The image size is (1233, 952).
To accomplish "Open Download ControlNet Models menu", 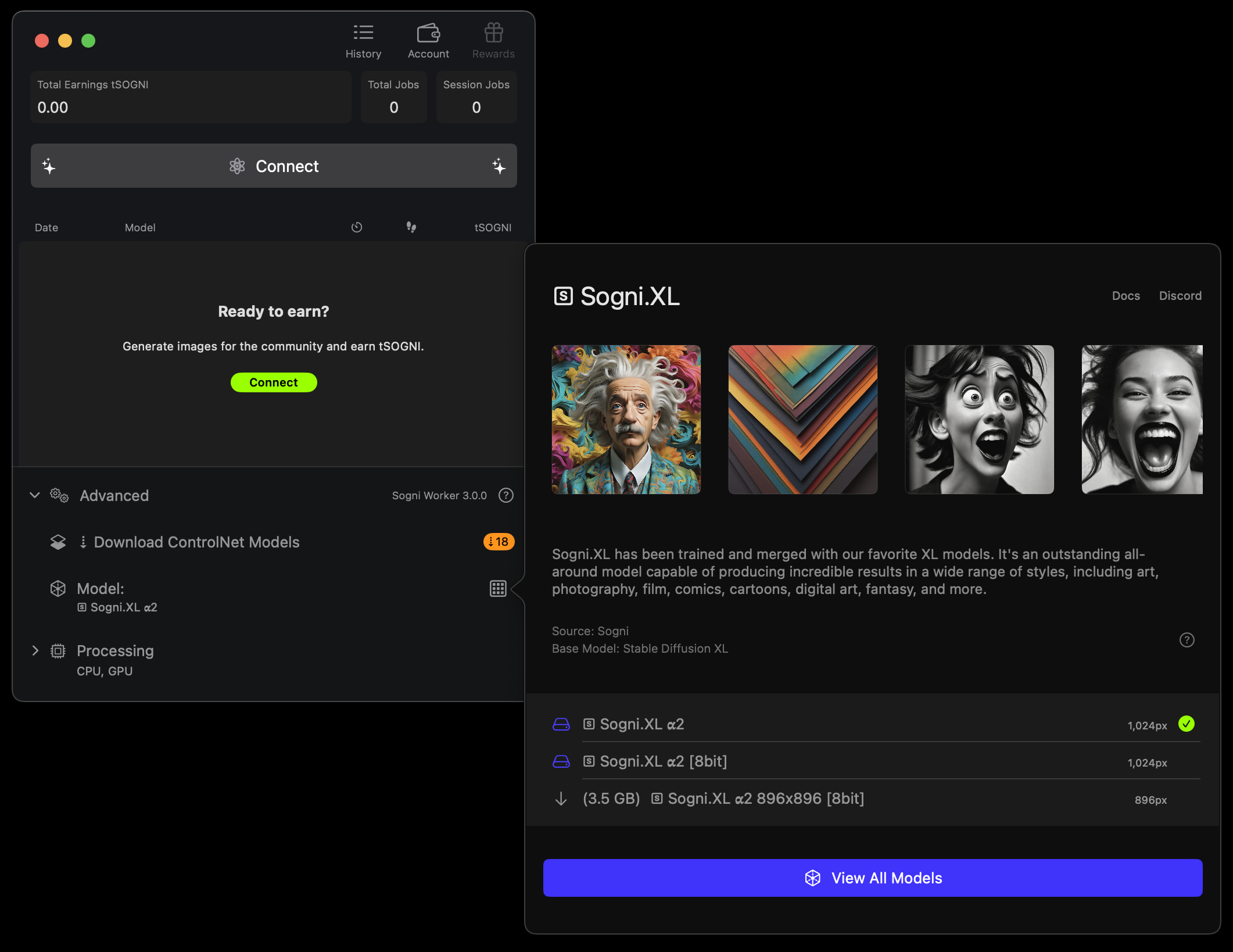I will 196,542.
